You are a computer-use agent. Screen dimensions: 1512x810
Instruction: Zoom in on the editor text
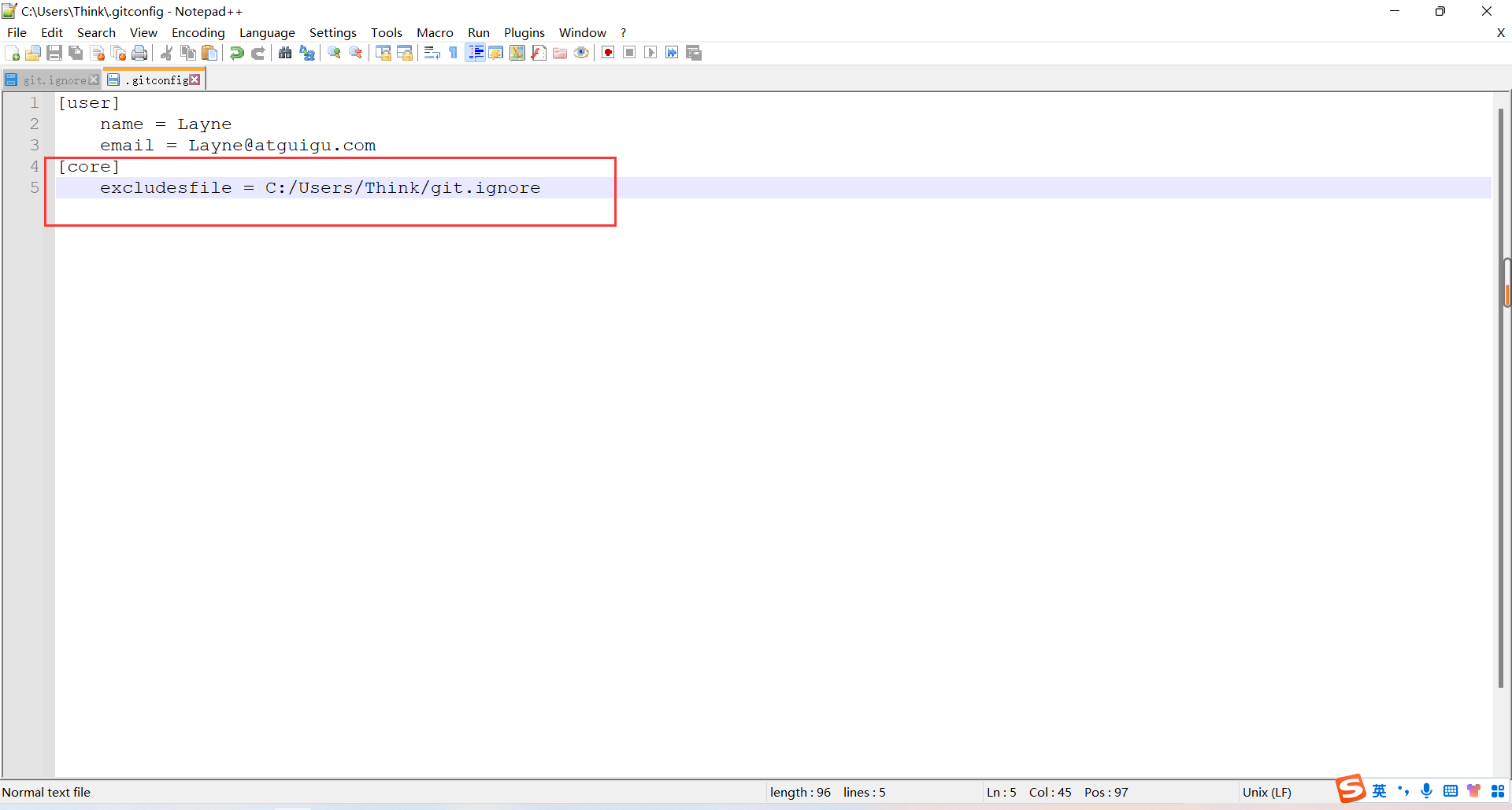pyautogui.click(x=334, y=53)
